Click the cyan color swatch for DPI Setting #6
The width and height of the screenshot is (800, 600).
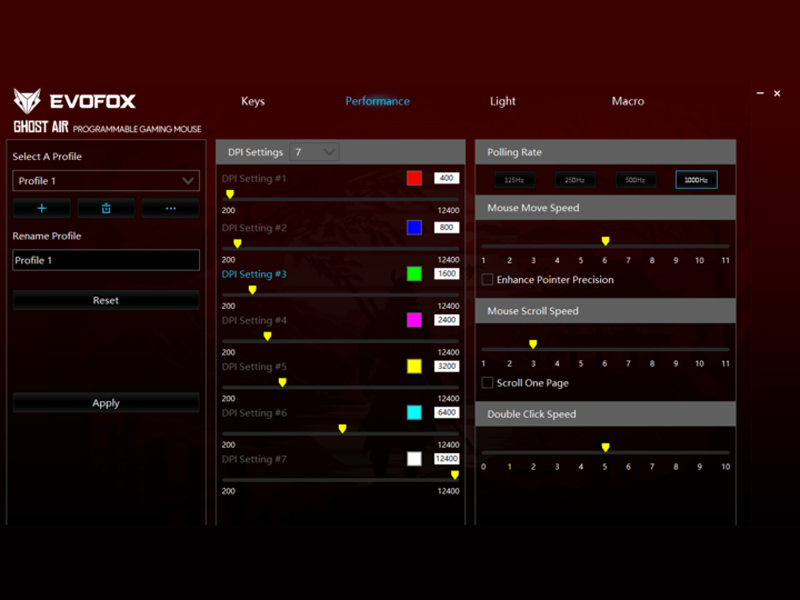[x=414, y=413]
